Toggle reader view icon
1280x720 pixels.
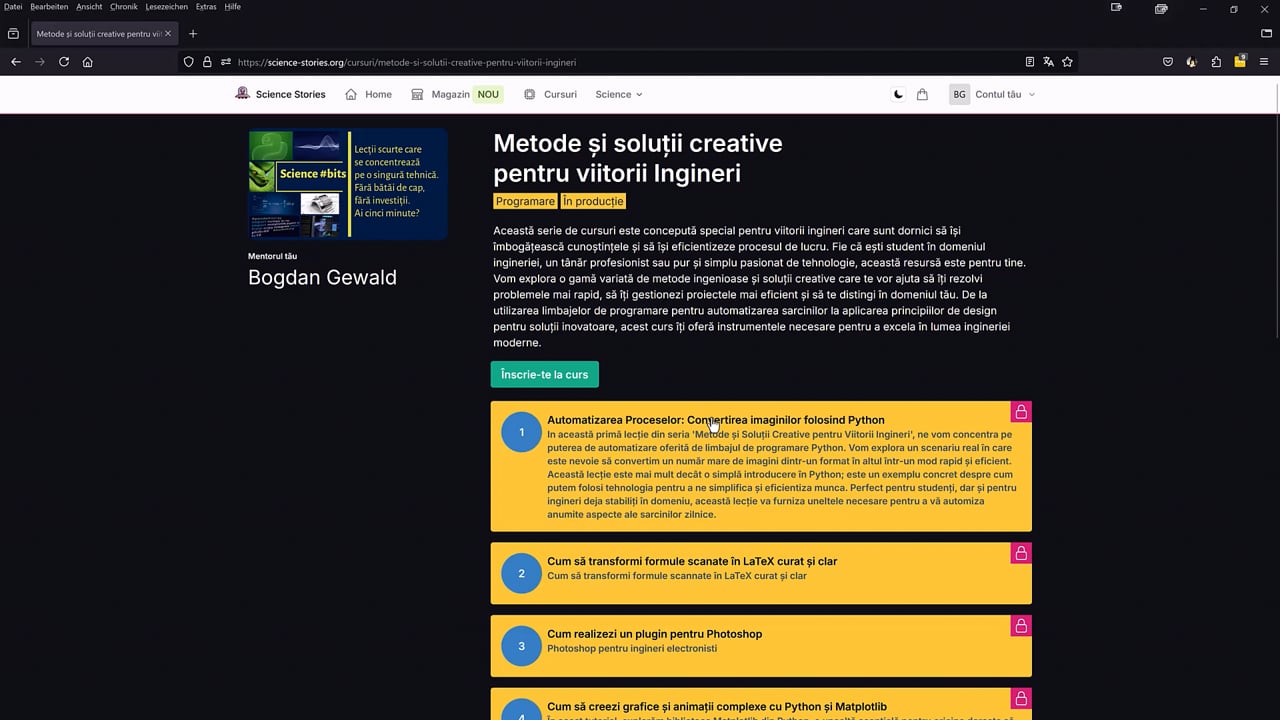point(1030,62)
